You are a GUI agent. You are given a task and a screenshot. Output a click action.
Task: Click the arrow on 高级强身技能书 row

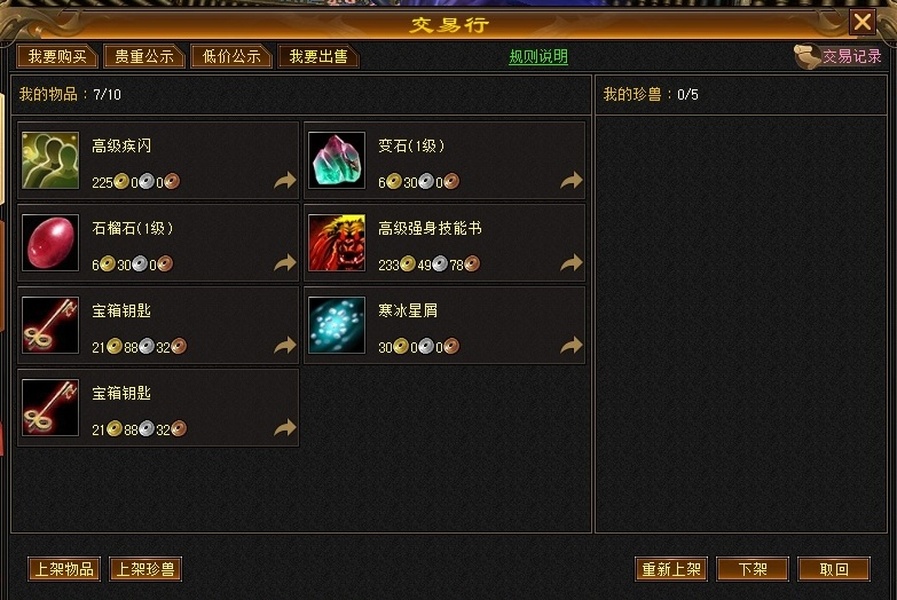click(x=571, y=263)
